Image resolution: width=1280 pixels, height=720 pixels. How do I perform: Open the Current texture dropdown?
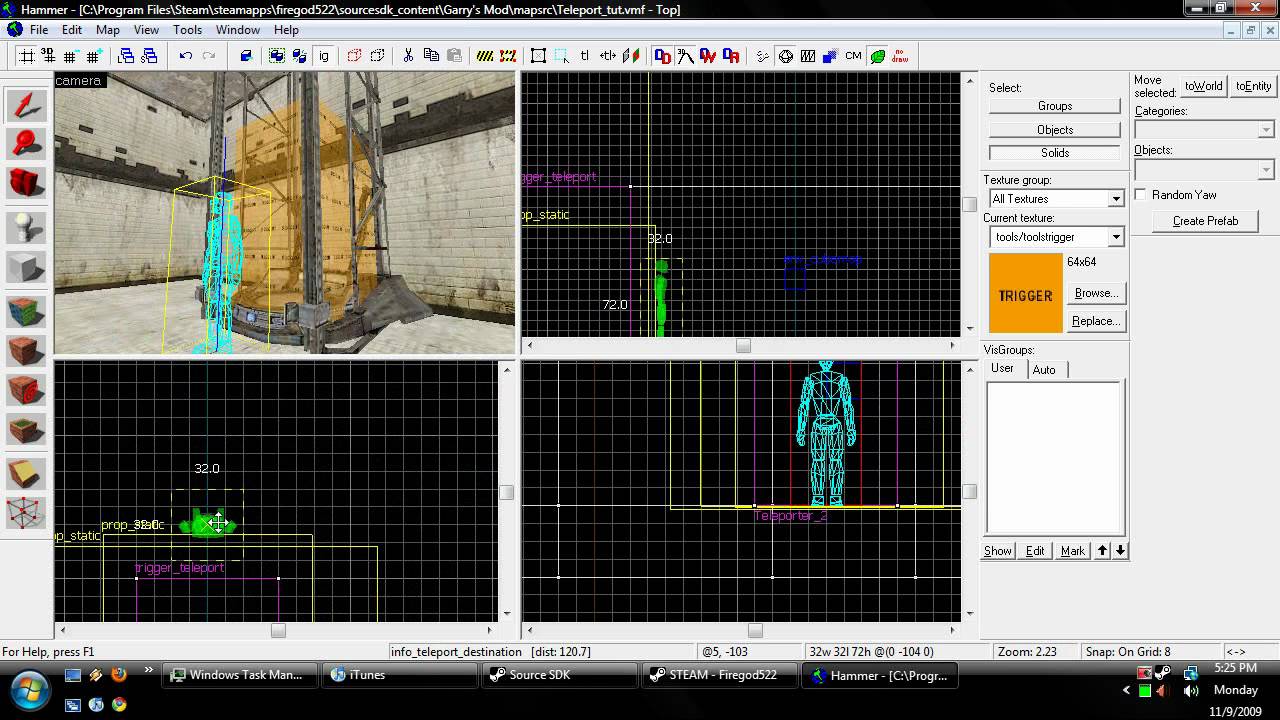tap(1115, 237)
